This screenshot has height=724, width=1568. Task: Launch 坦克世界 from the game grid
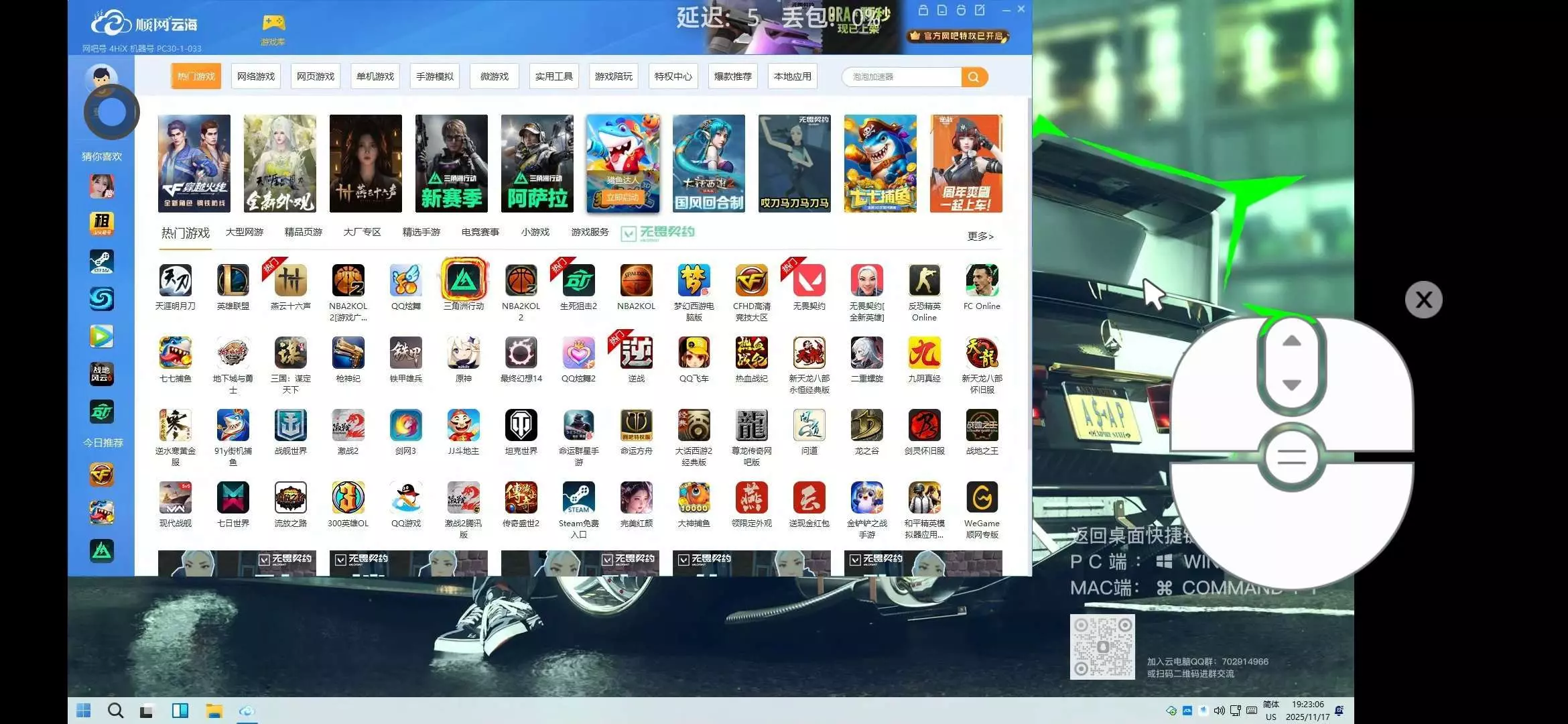521,425
